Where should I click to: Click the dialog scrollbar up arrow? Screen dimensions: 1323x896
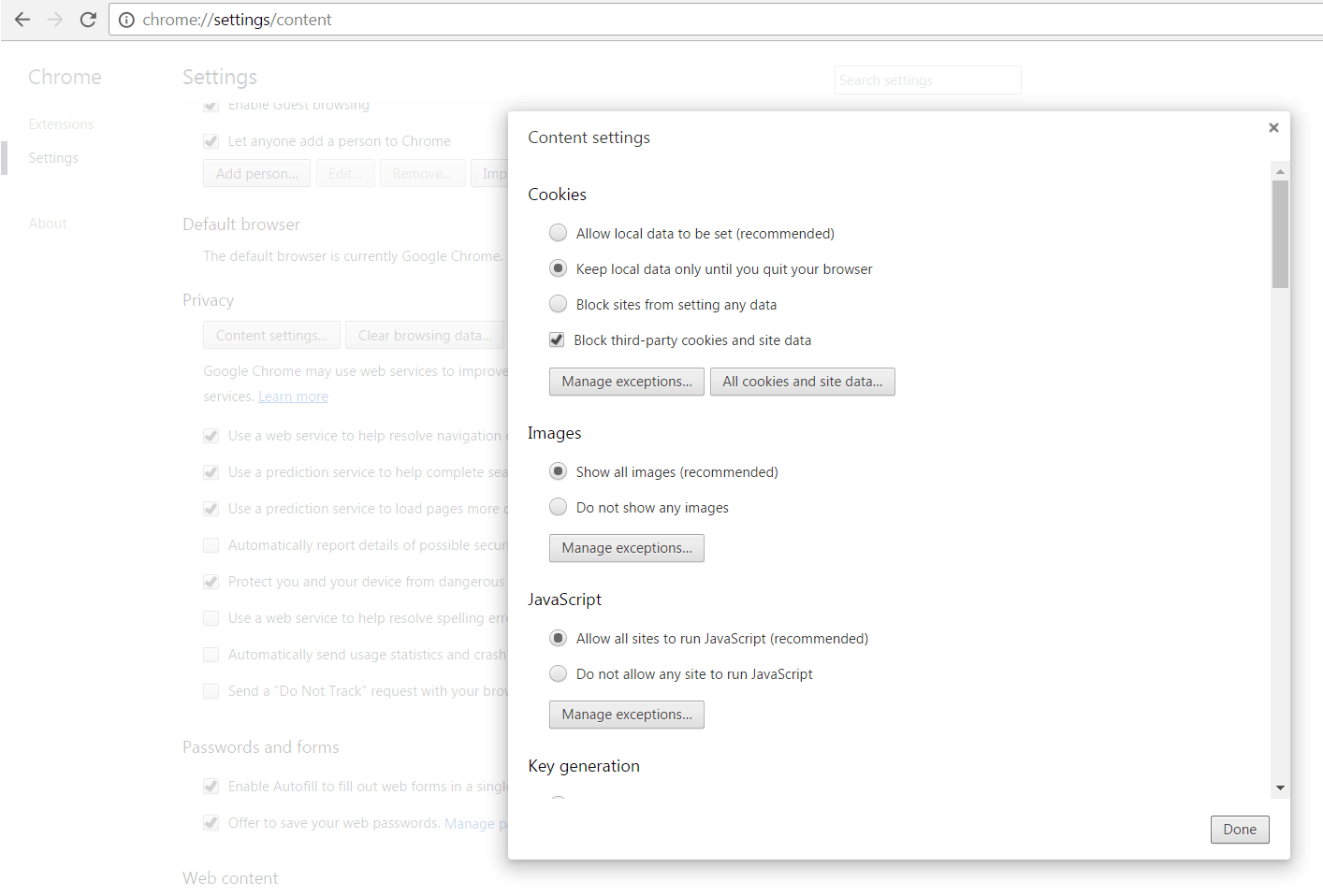coord(1280,171)
